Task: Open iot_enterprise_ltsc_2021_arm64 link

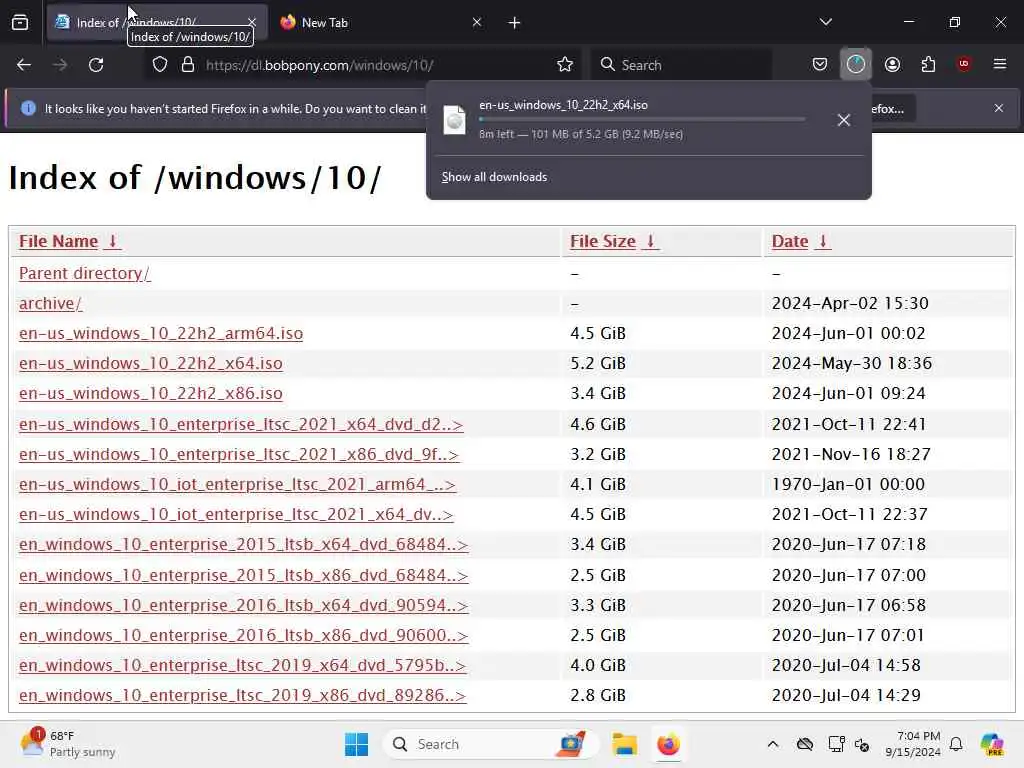Action: (x=237, y=484)
